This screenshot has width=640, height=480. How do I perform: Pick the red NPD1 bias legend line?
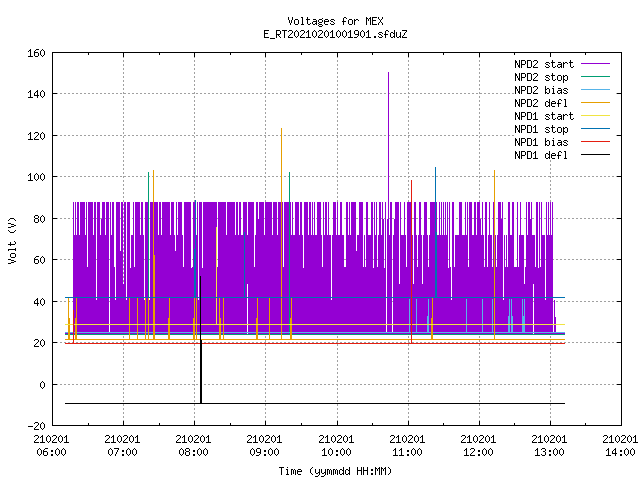pos(595,142)
